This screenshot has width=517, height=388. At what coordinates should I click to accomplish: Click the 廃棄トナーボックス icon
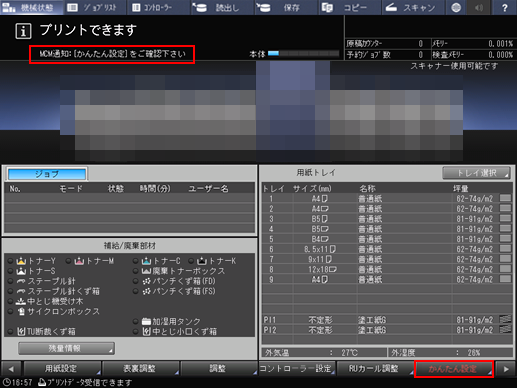coord(147,271)
